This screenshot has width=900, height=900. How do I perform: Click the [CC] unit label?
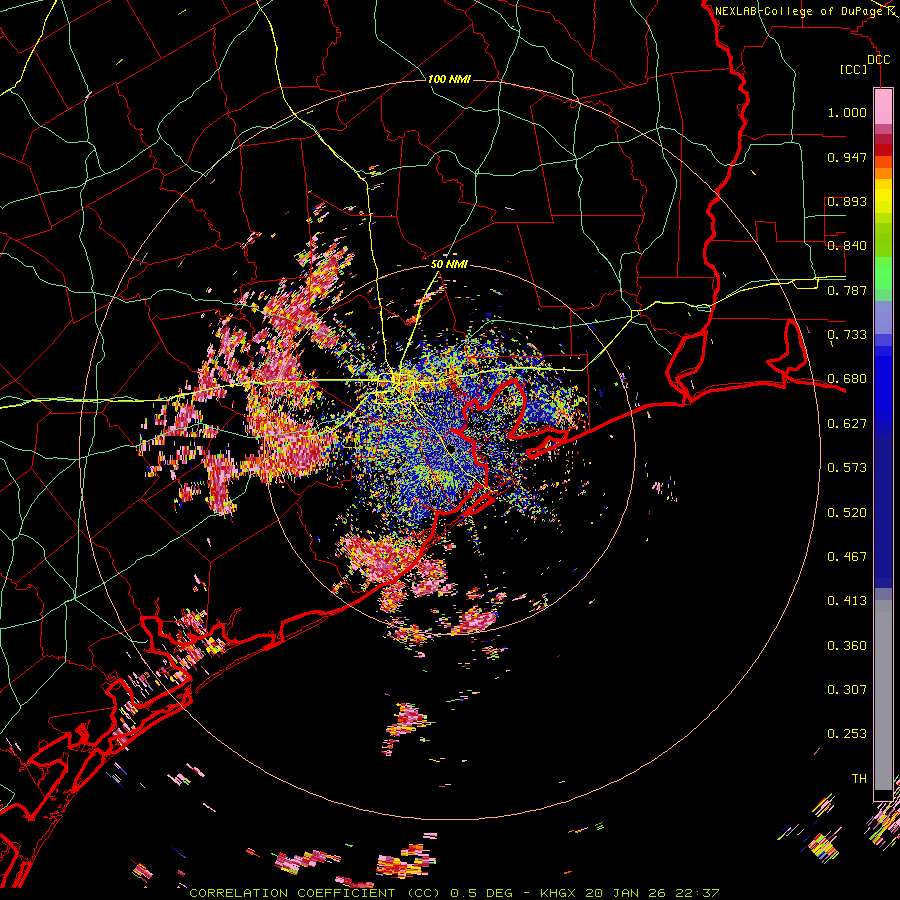pos(853,69)
